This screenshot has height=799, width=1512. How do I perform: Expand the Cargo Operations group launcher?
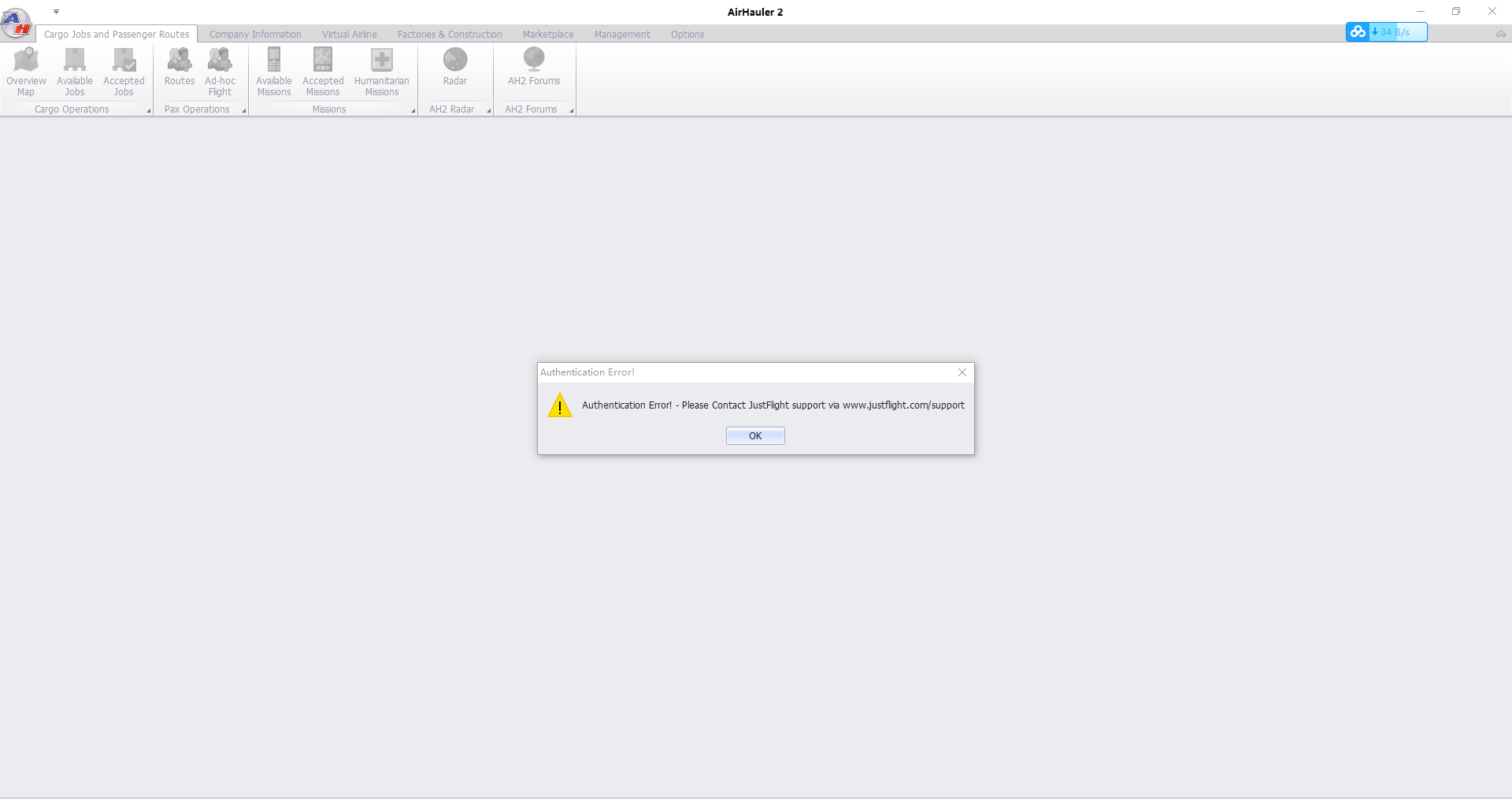(149, 111)
